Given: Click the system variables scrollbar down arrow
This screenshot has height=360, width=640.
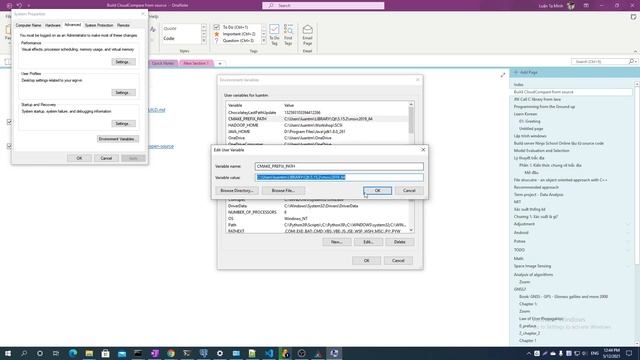Looking at the screenshot, I should pos(411,230).
